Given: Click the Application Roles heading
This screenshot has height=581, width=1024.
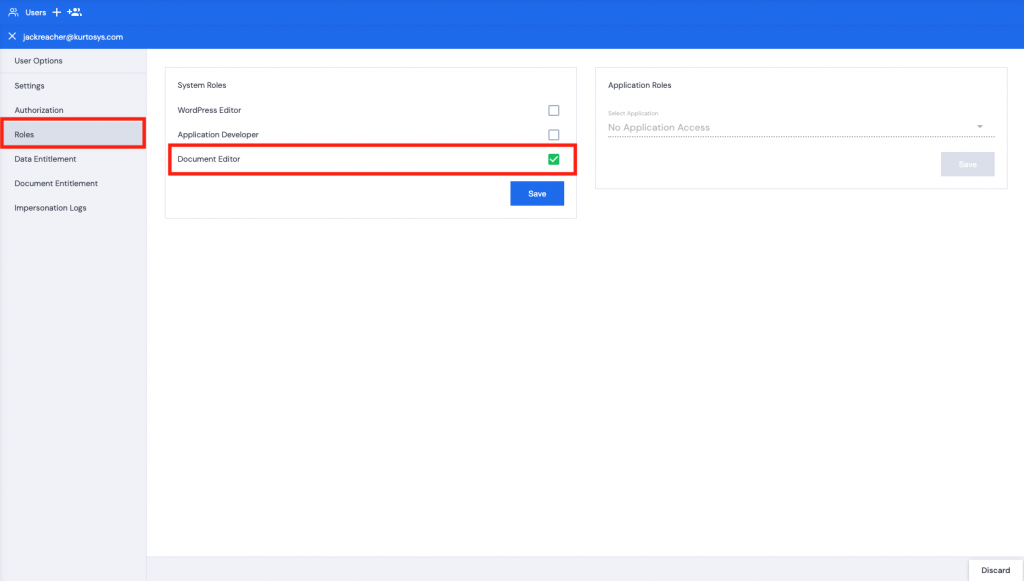Looking at the screenshot, I should pos(639,85).
